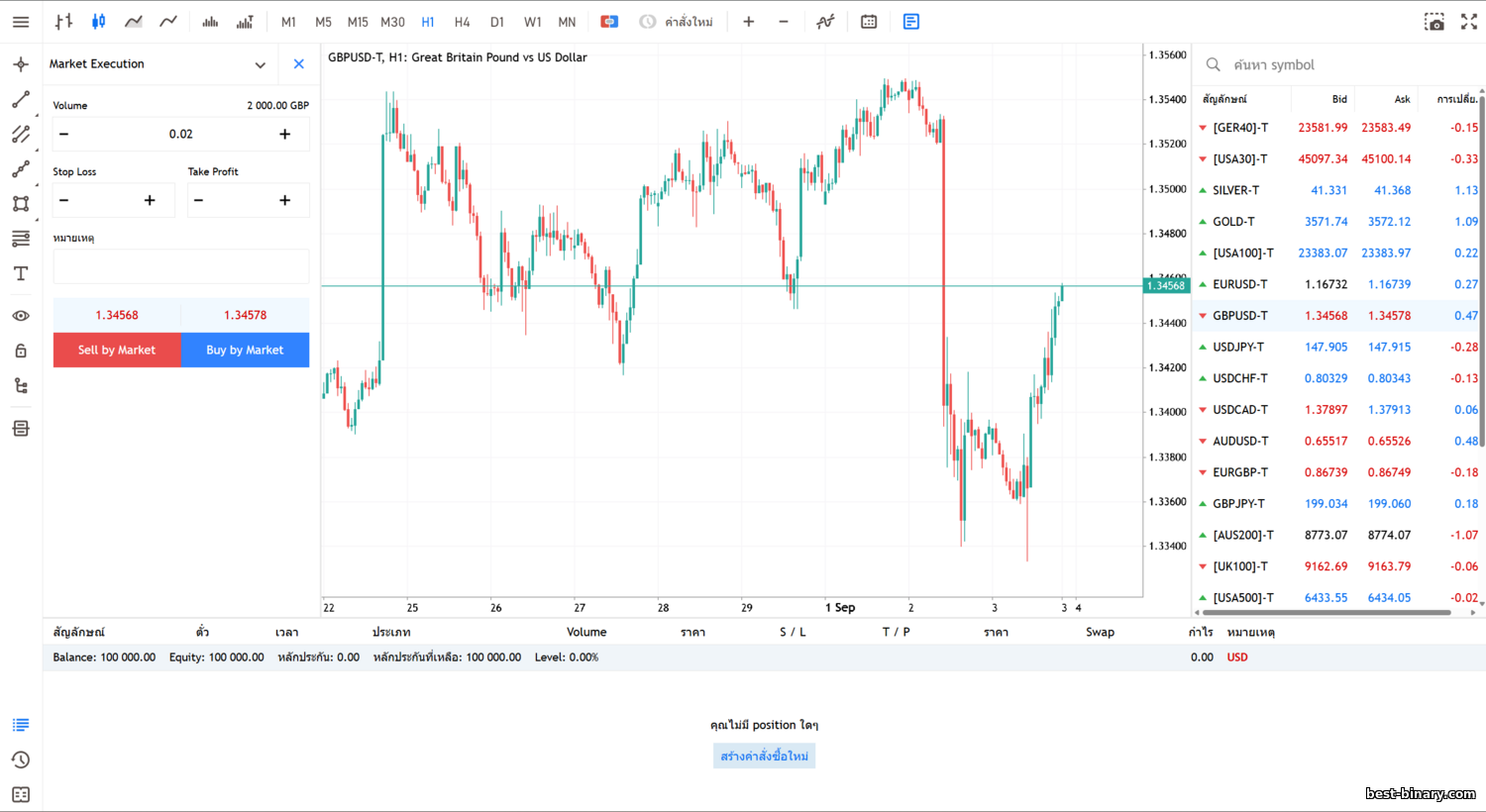The height and width of the screenshot is (812, 1486).
Task: Toggle object visibility eye icon
Action: click(21, 316)
